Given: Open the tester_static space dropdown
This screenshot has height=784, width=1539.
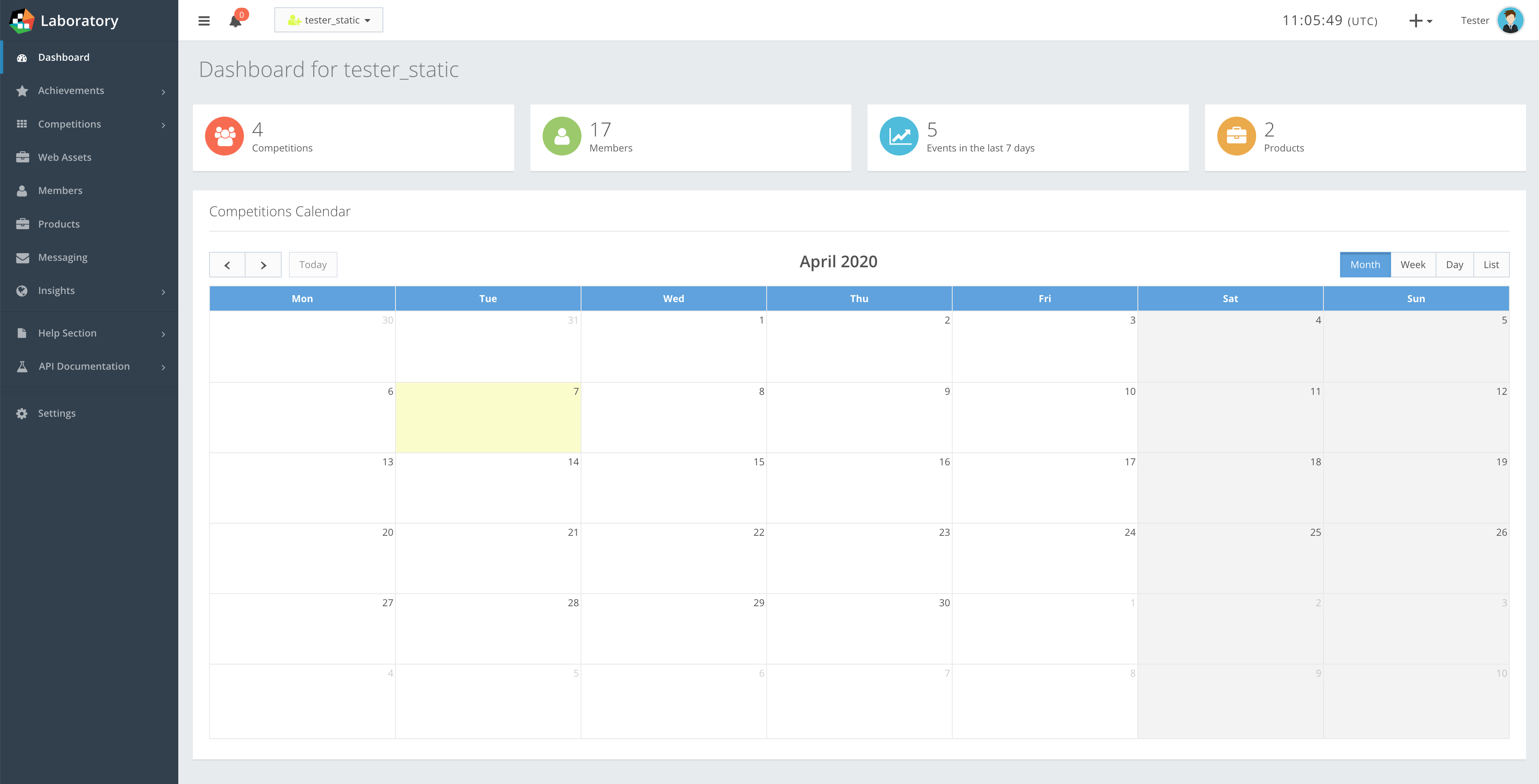Looking at the screenshot, I should coord(329,20).
